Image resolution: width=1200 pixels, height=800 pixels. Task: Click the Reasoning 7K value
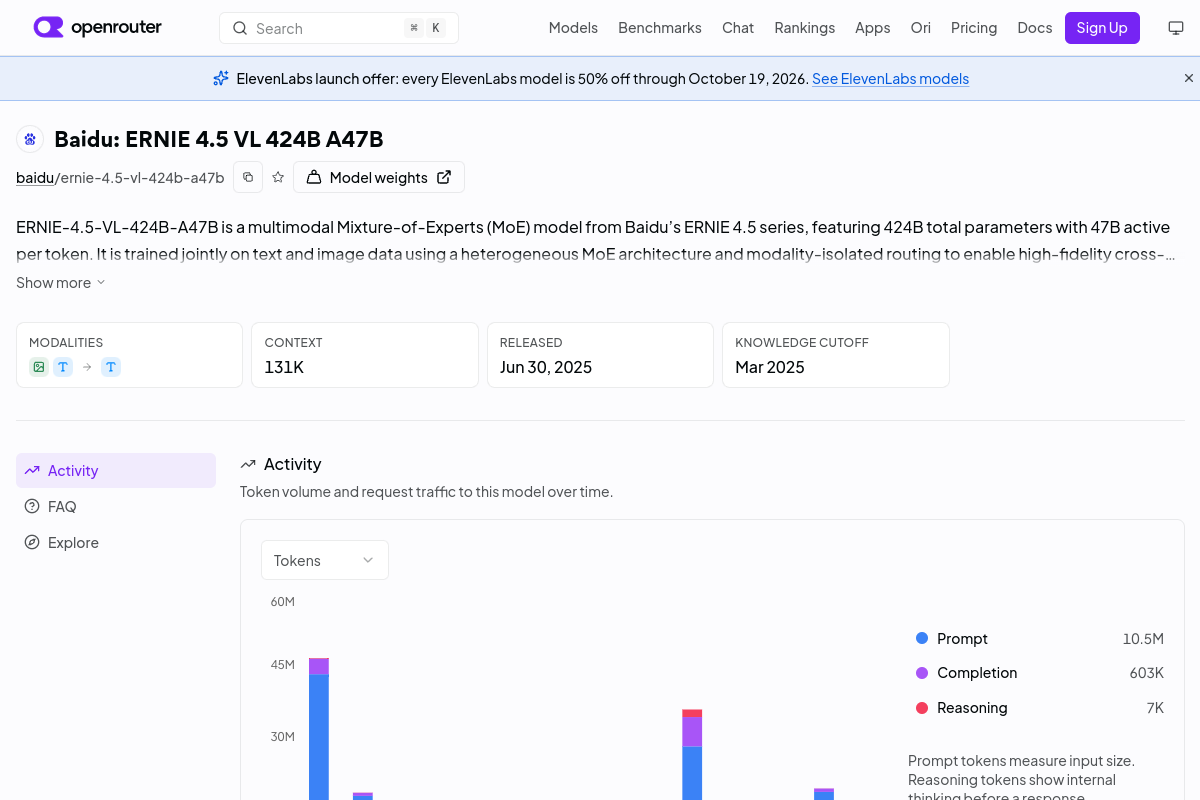click(1155, 708)
